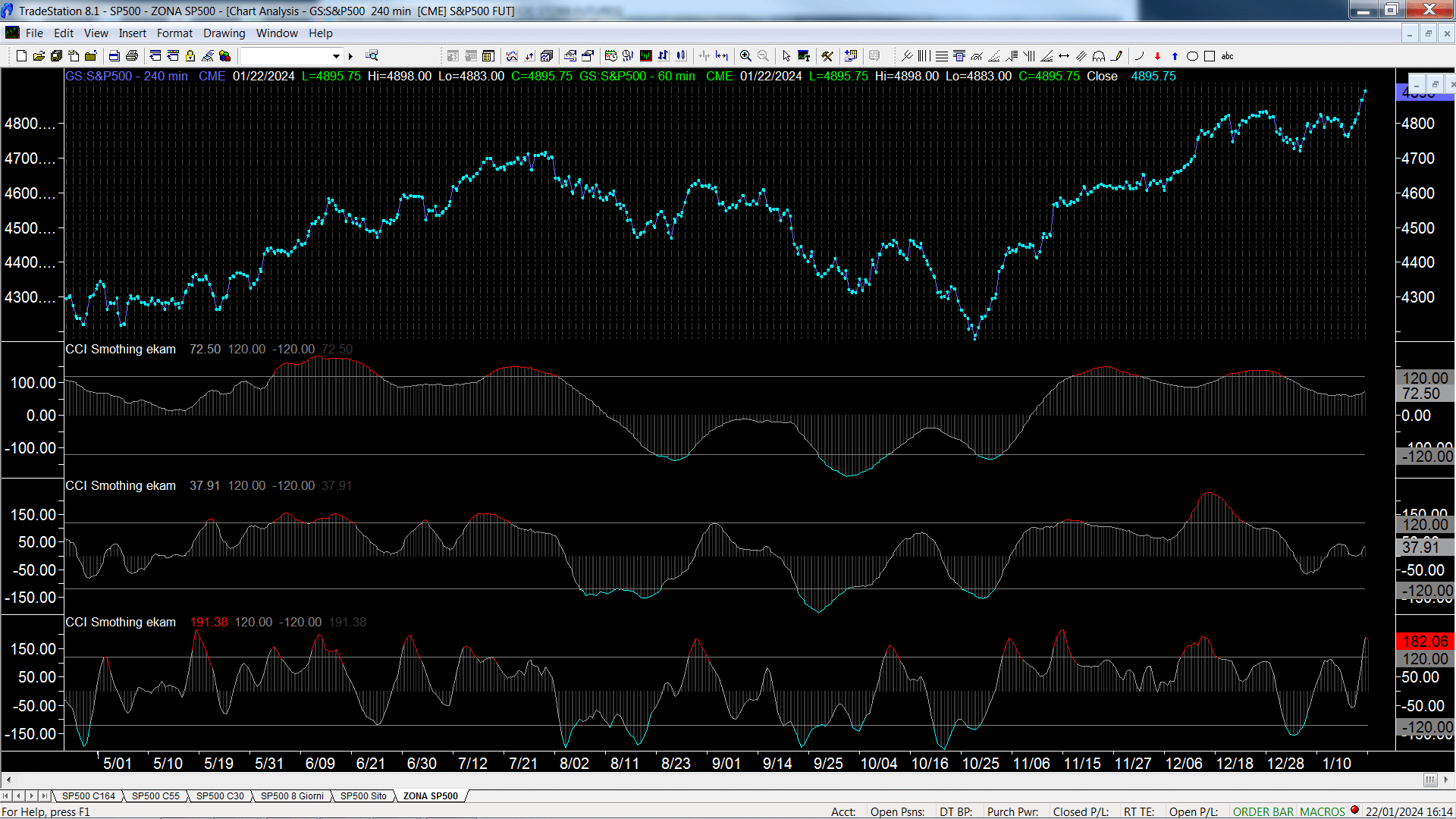Click the horizontal scrollbar right arrow
The image size is (1456, 819).
pos(1446,780)
